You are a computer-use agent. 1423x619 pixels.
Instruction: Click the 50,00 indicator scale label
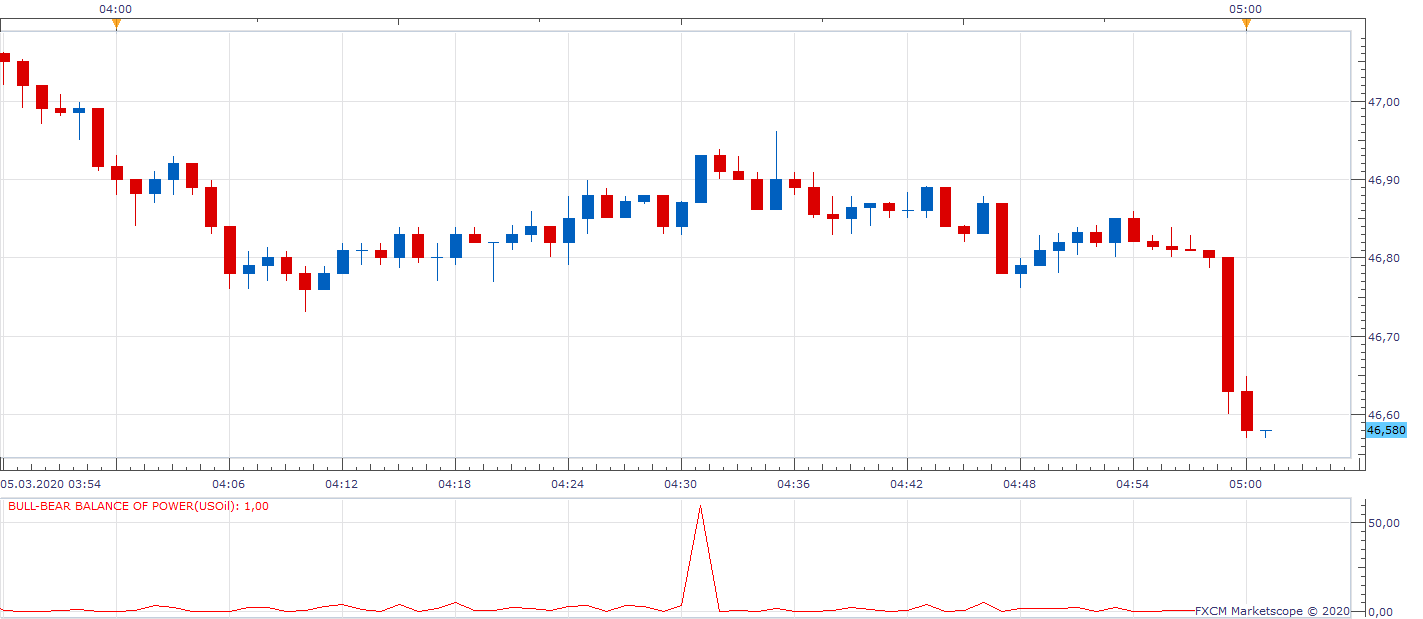[1385, 523]
